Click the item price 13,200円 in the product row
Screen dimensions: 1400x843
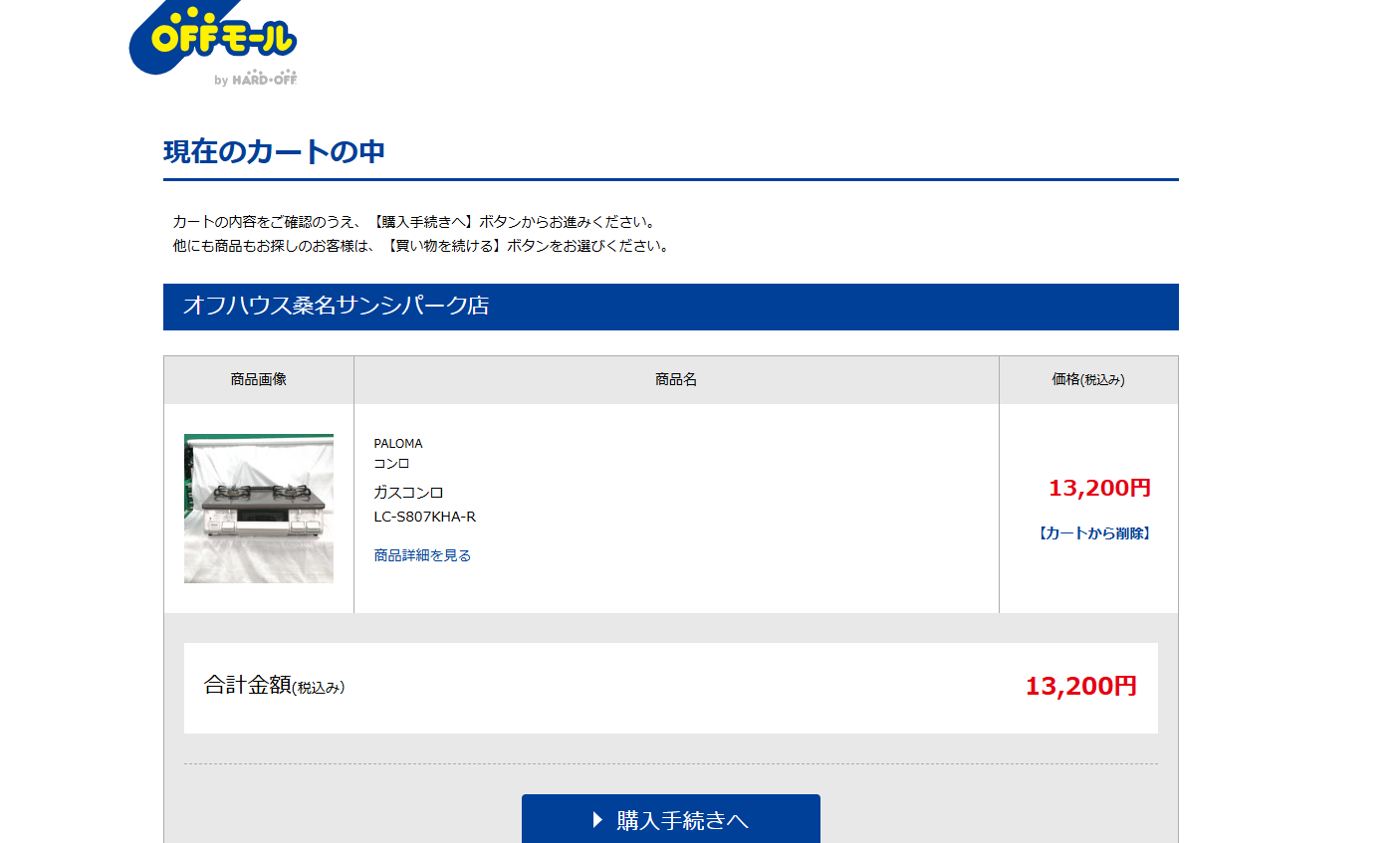(x=1099, y=489)
